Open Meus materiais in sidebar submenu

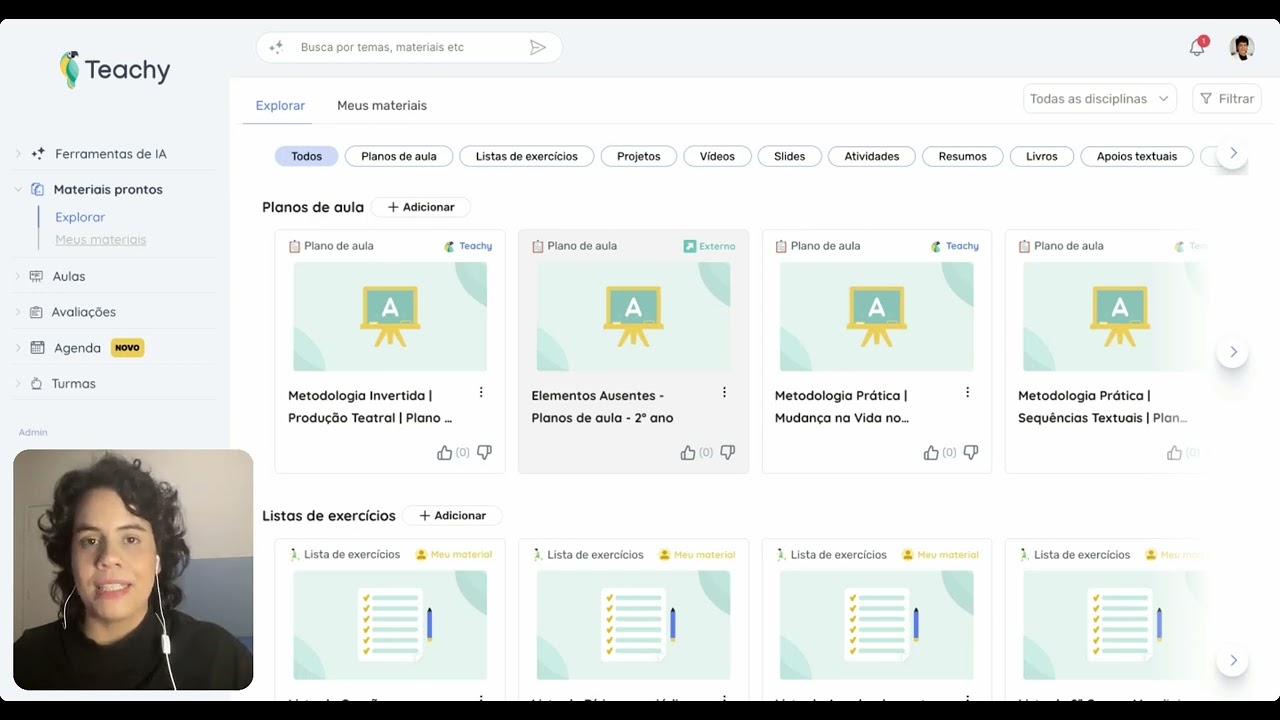pyautogui.click(x=101, y=240)
